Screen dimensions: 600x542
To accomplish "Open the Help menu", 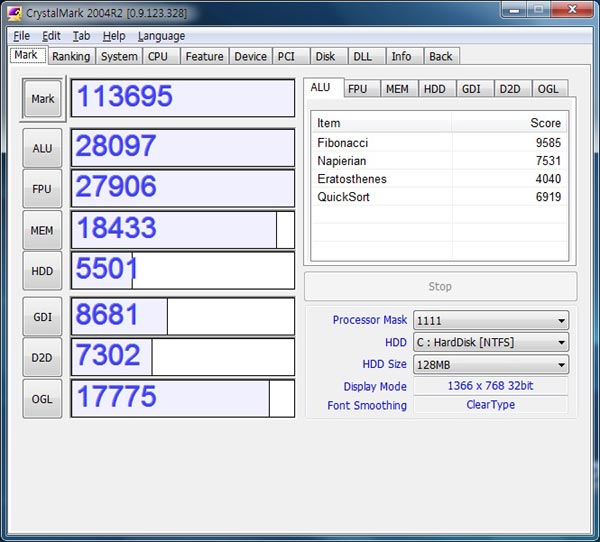I will [x=114, y=36].
